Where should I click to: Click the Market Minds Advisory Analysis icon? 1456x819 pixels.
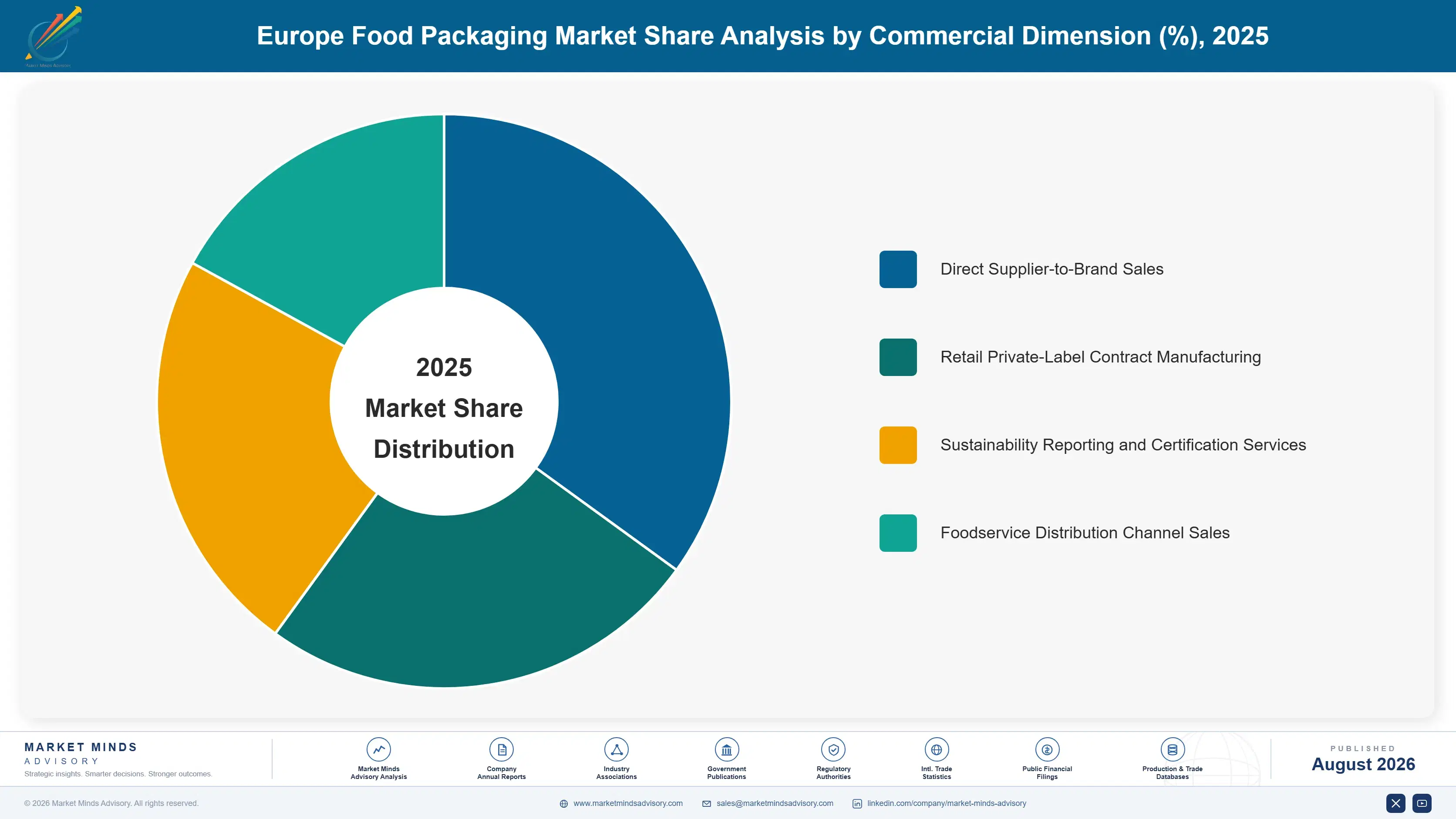coord(379,749)
